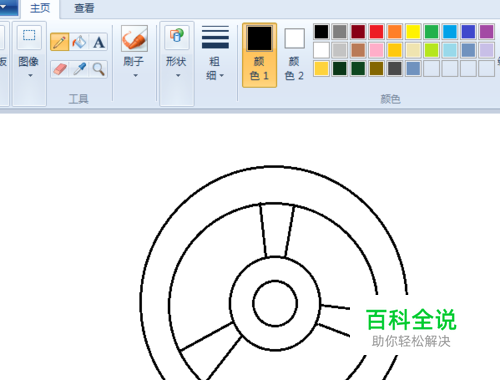Pick the bright red swatch
This screenshot has height=380, width=500.
[x=376, y=32]
